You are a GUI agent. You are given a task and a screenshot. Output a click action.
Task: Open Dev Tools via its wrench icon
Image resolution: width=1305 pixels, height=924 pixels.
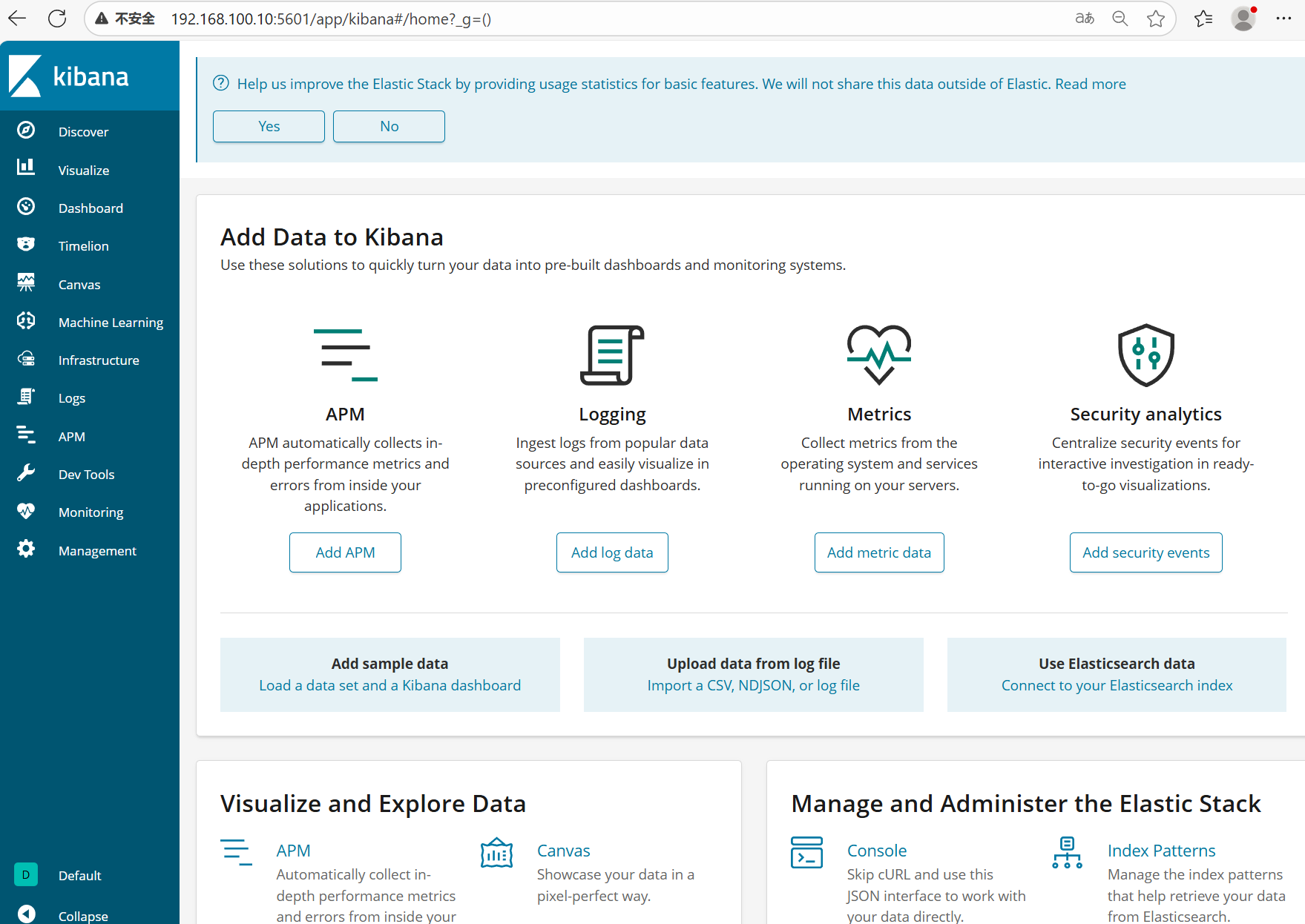pos(26,473)
